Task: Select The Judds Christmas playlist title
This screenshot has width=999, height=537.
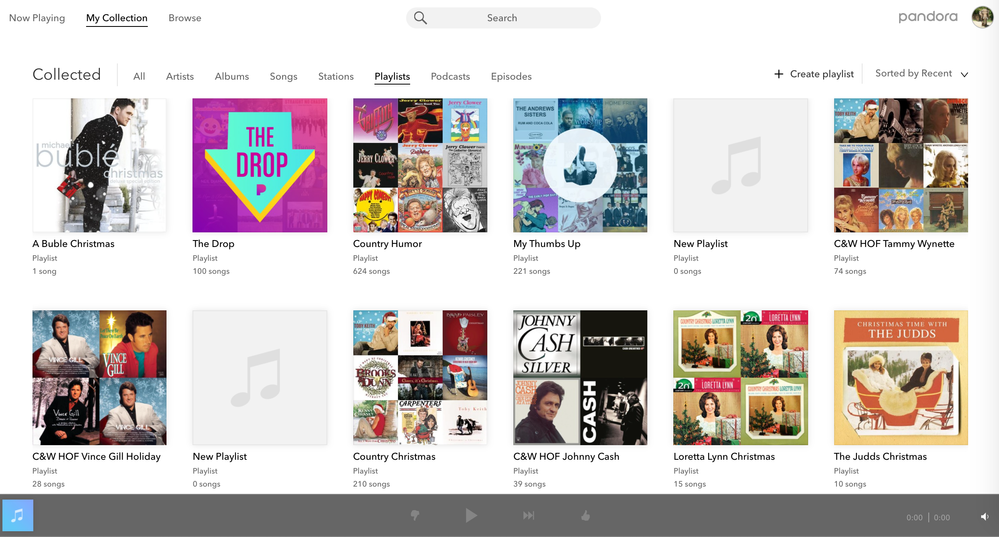Action: pos(880,457)
